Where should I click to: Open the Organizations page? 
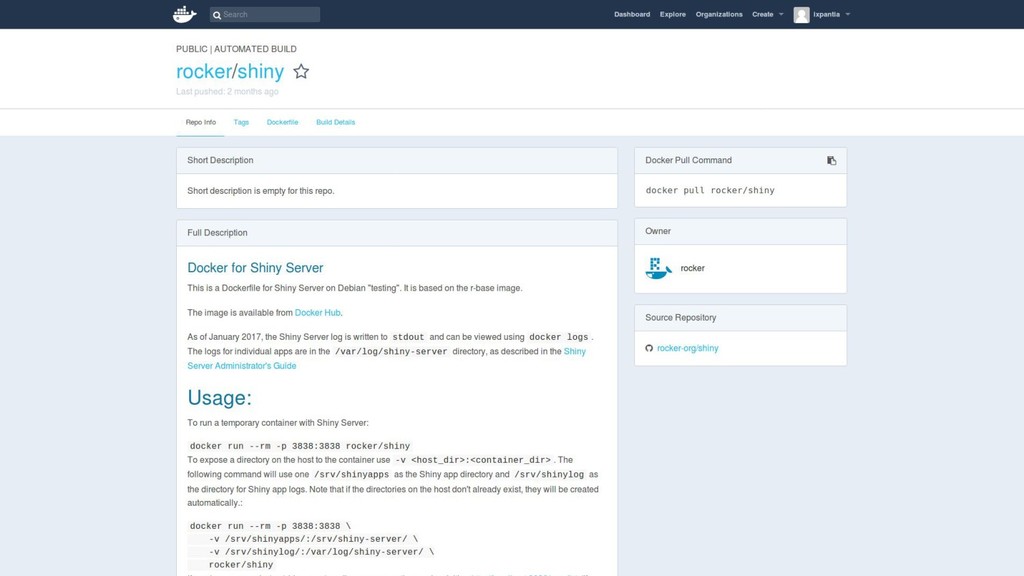(x=719, y=14)
